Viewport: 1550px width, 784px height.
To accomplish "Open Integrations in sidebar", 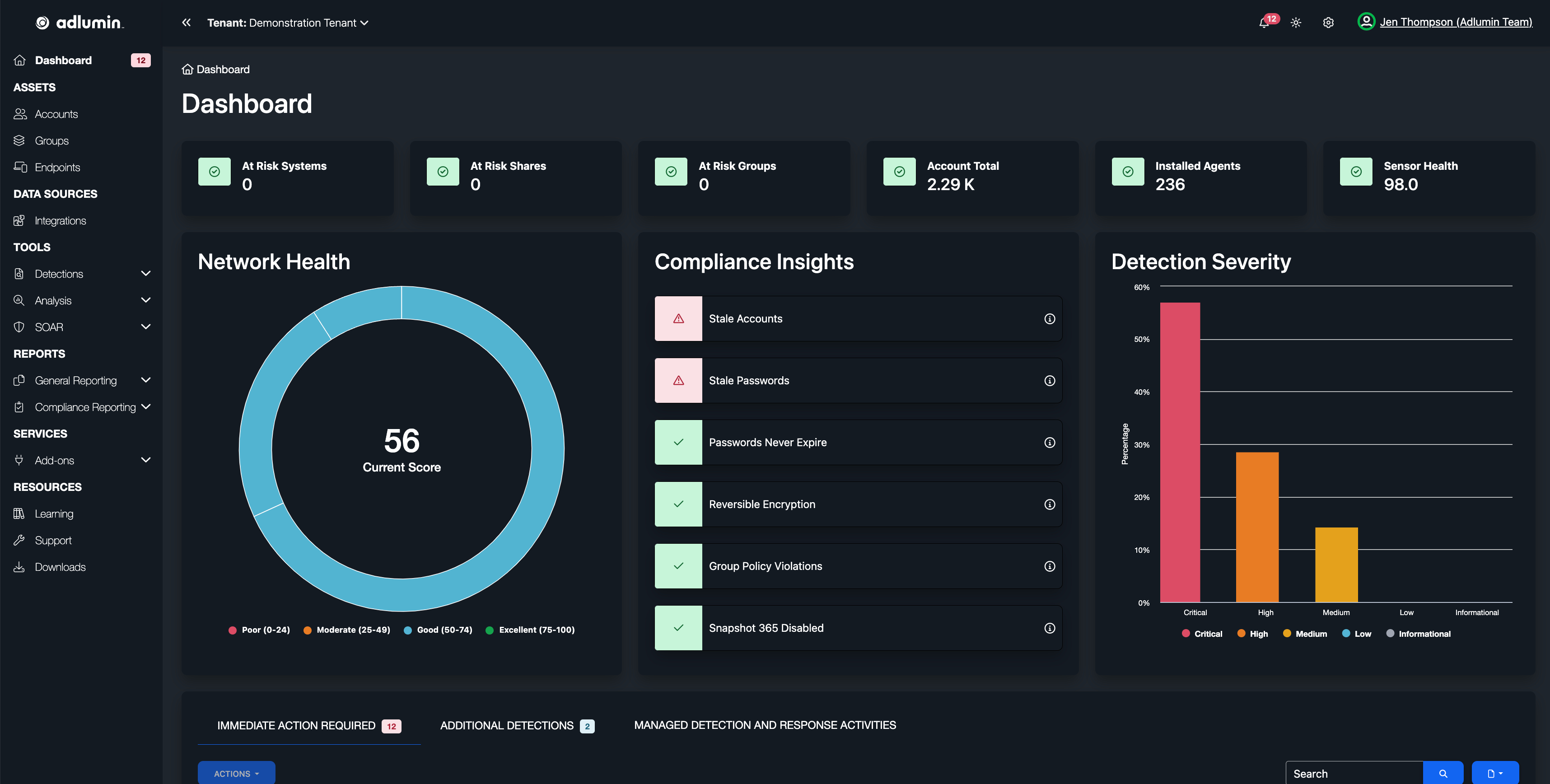I will click(x=60, y=221).
